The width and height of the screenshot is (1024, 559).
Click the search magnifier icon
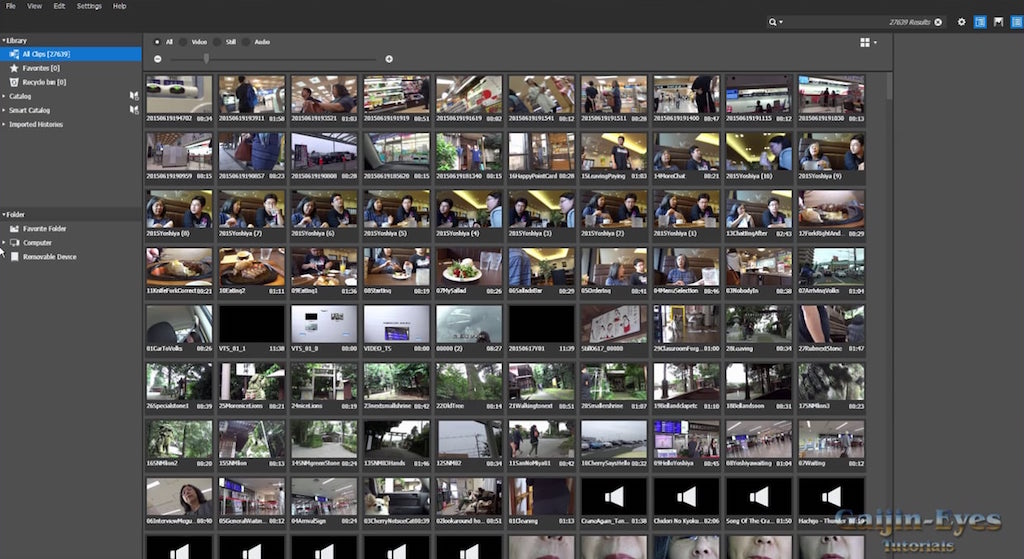[772, 22]
